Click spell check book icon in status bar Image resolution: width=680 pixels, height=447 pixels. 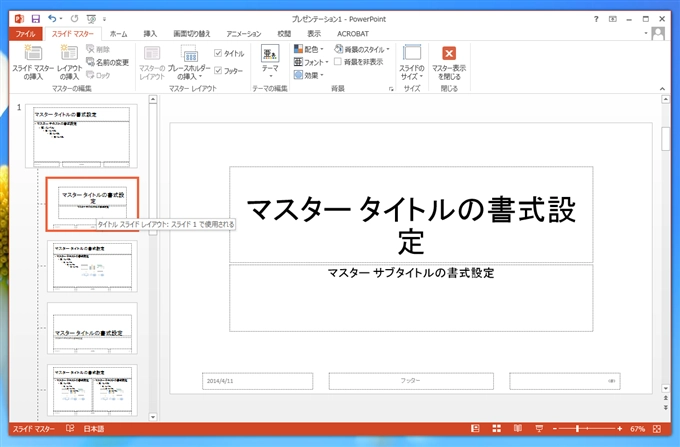[70, 428]
